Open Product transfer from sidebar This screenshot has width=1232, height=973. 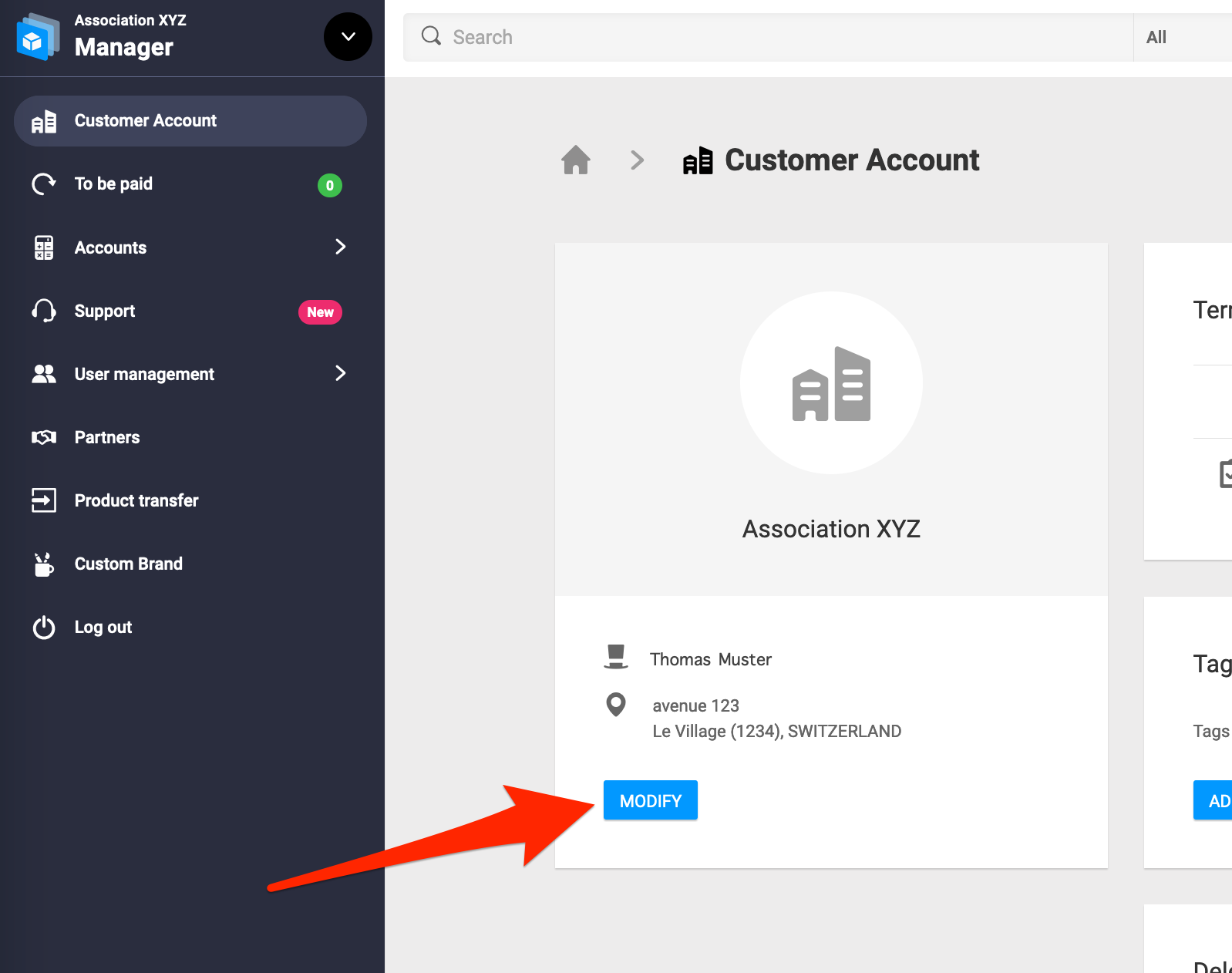pos(136,500)
